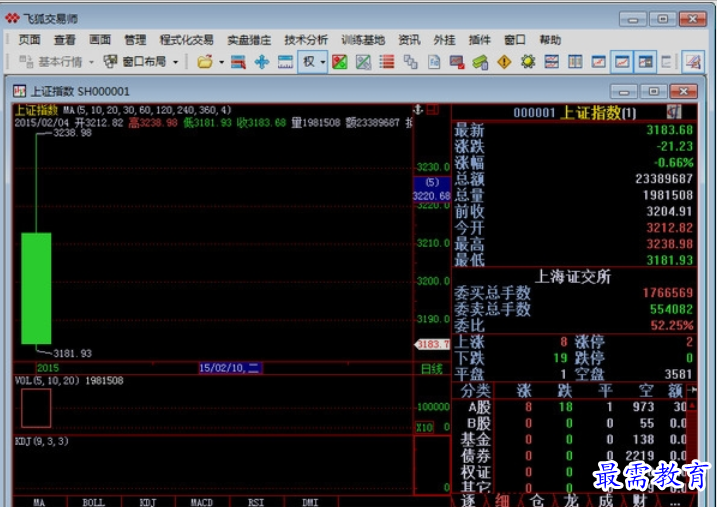Click the small rising line chart window icon

click(x=598, y=62)
